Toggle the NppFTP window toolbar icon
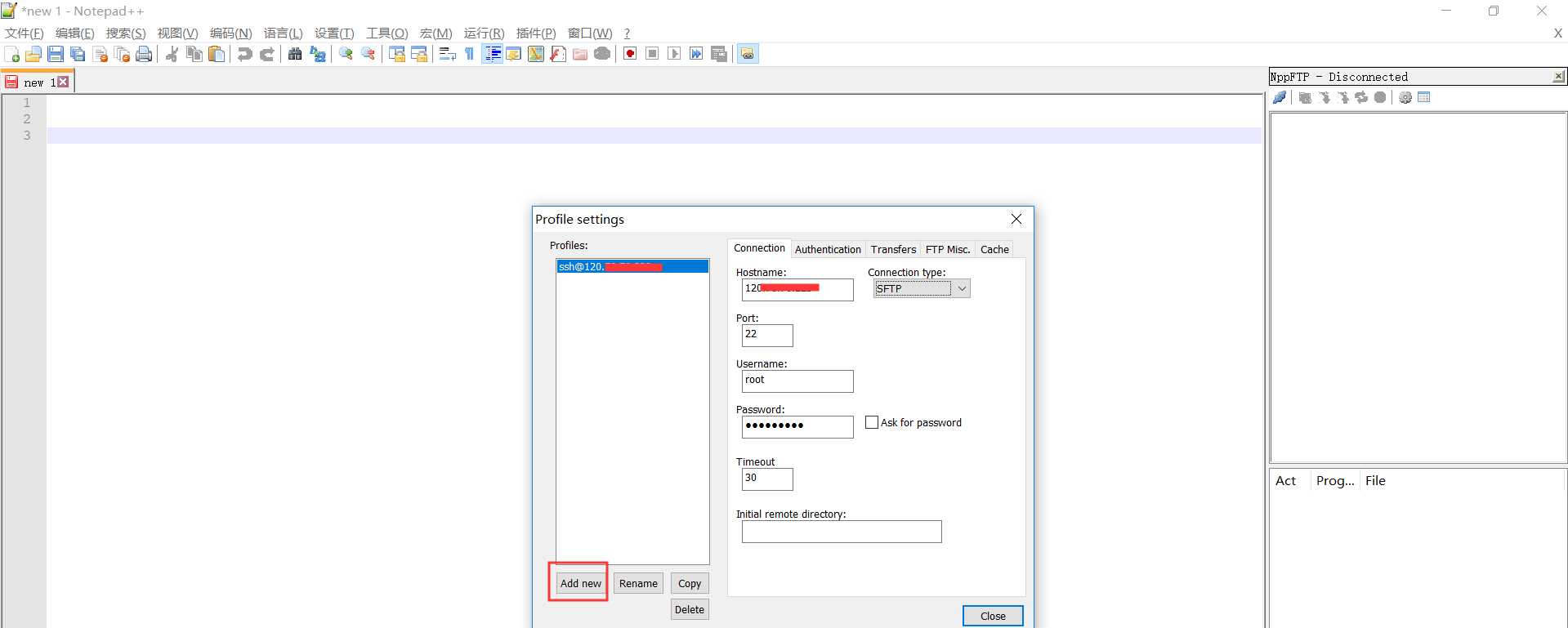 (x=747, y=54)
